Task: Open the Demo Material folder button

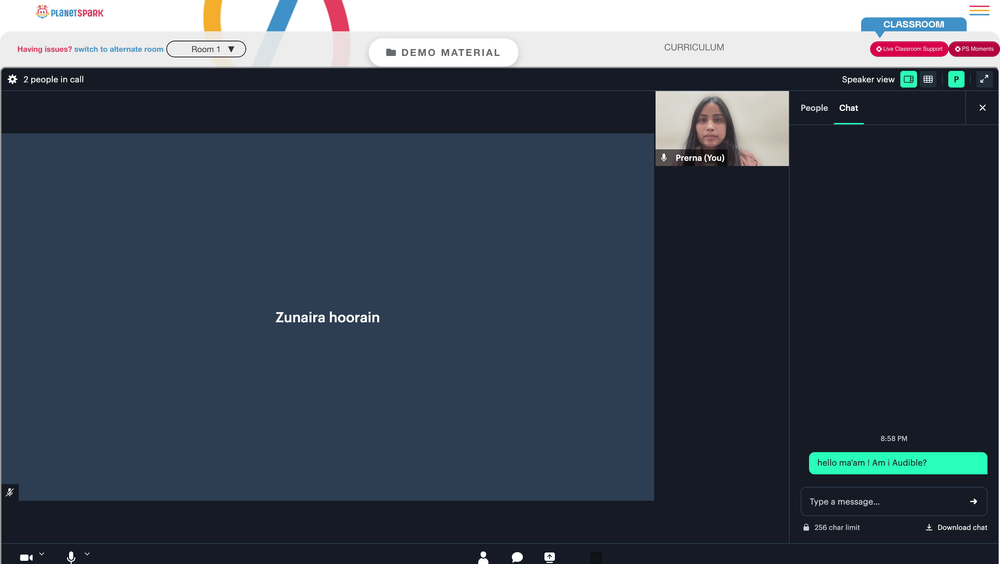Action: (443, 52)
